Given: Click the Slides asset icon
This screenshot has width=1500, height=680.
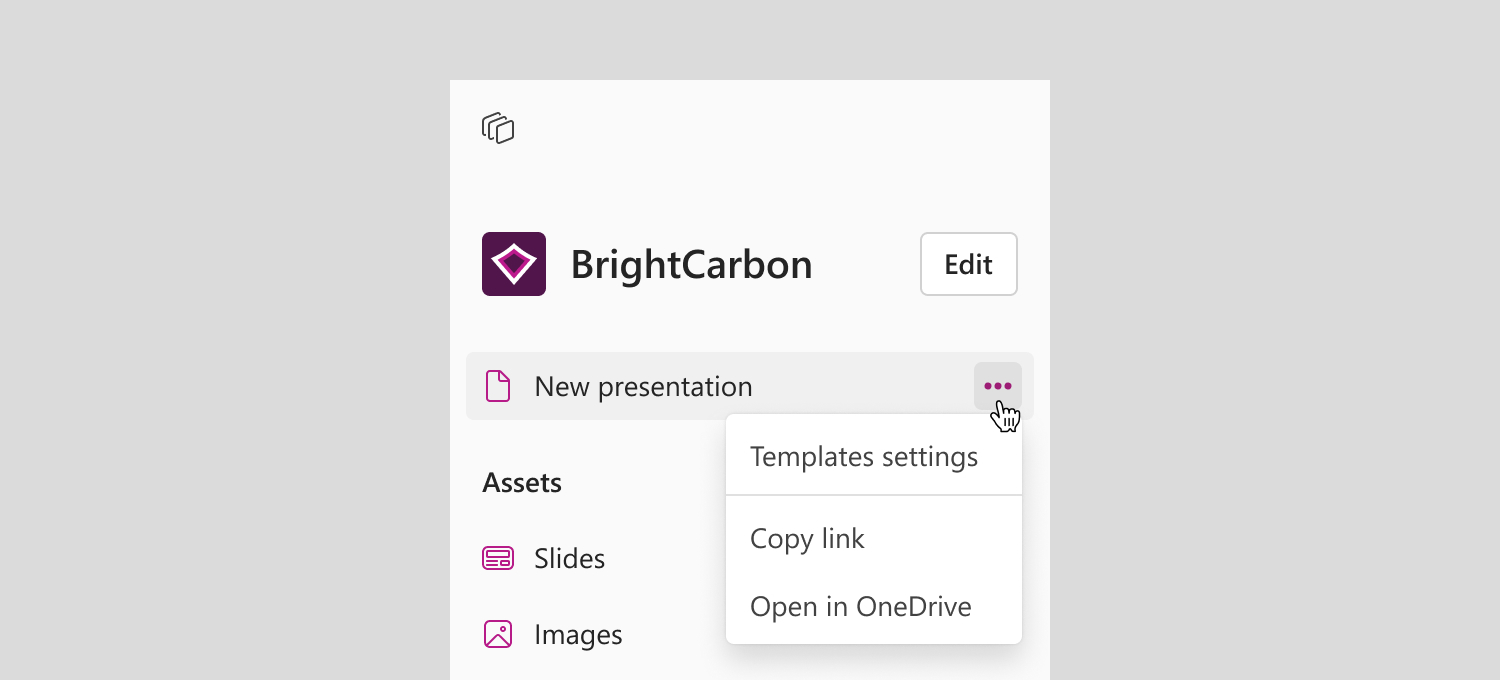Looking at the screenshot, I should tap(498, 558).
